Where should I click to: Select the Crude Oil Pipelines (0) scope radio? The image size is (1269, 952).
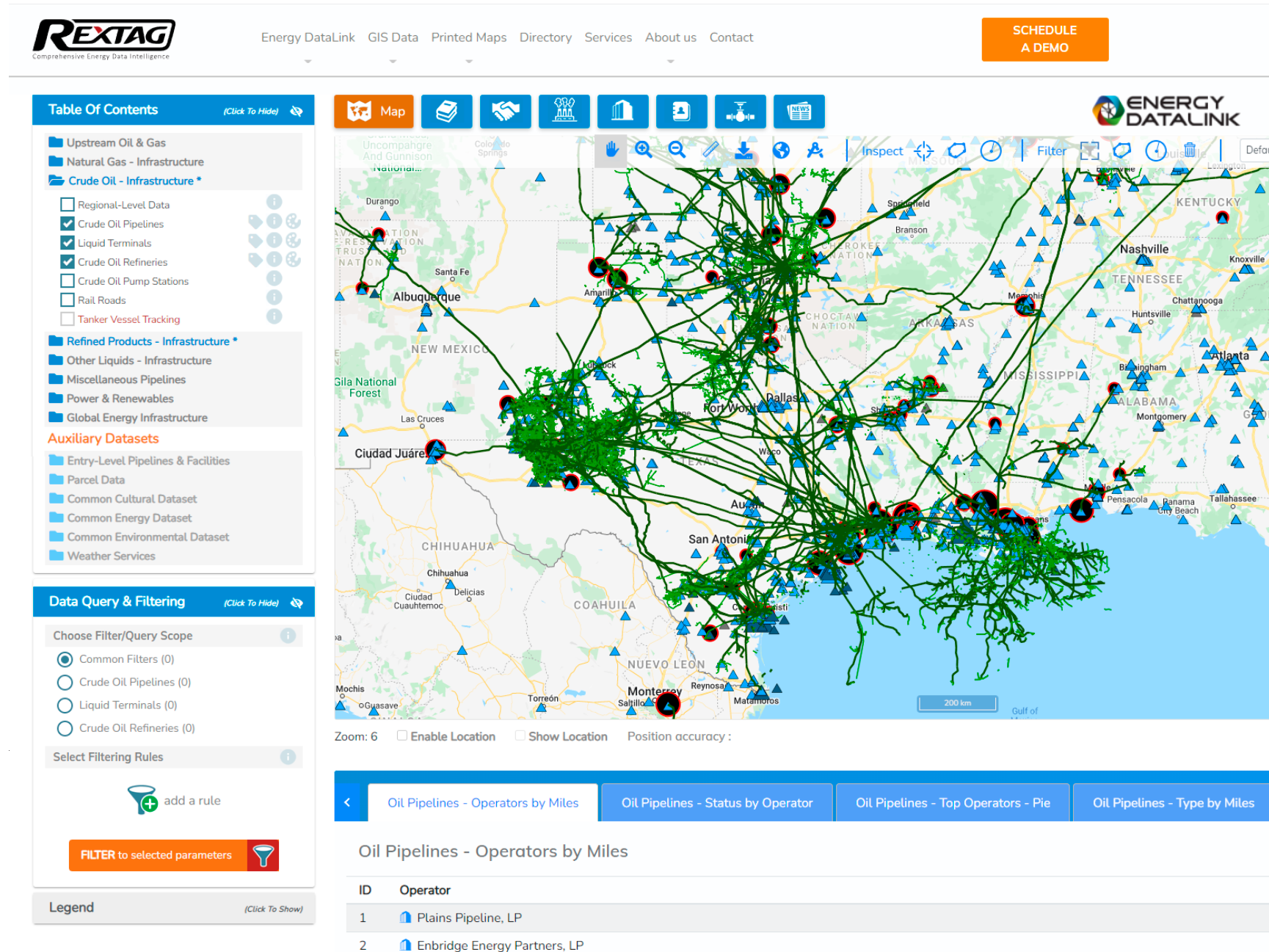coord(65,683)
